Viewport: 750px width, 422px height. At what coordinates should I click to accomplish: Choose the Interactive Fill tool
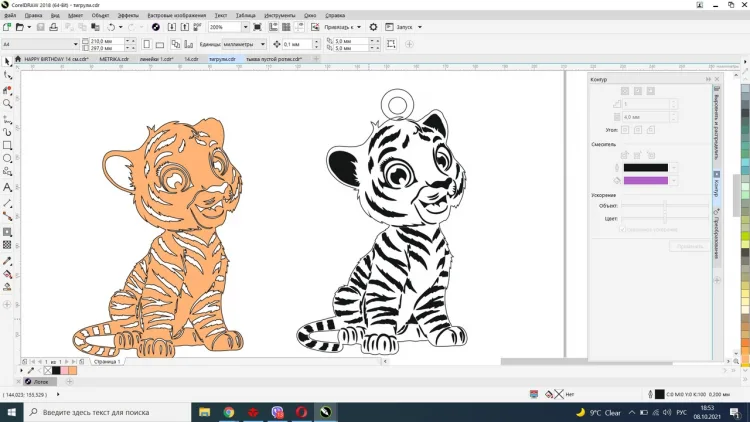pyautogui.click(x=7, y=274)
